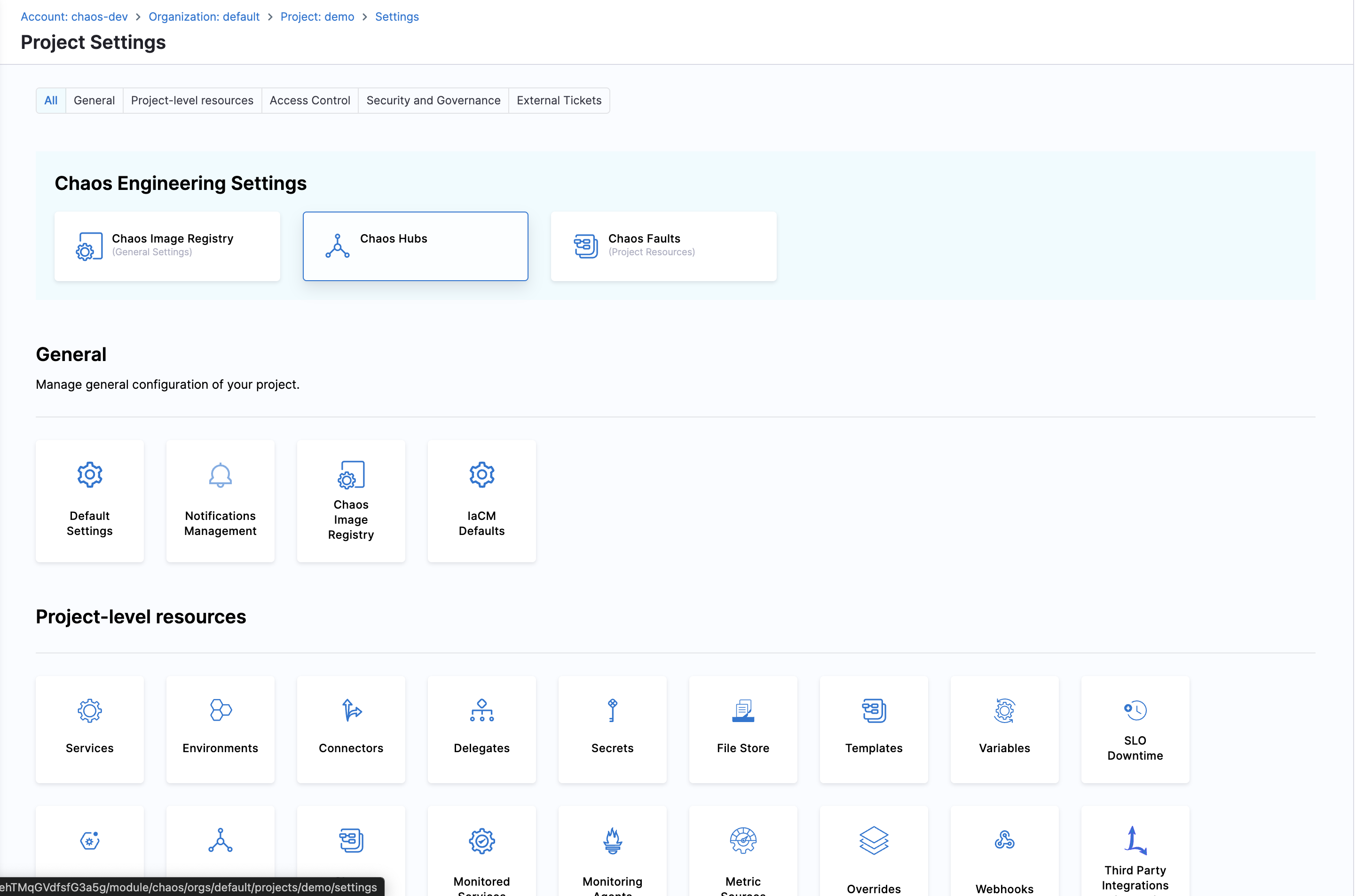Select the Security and Governance tab
This screenshot has height=896, width=1356.
[433, 101]
